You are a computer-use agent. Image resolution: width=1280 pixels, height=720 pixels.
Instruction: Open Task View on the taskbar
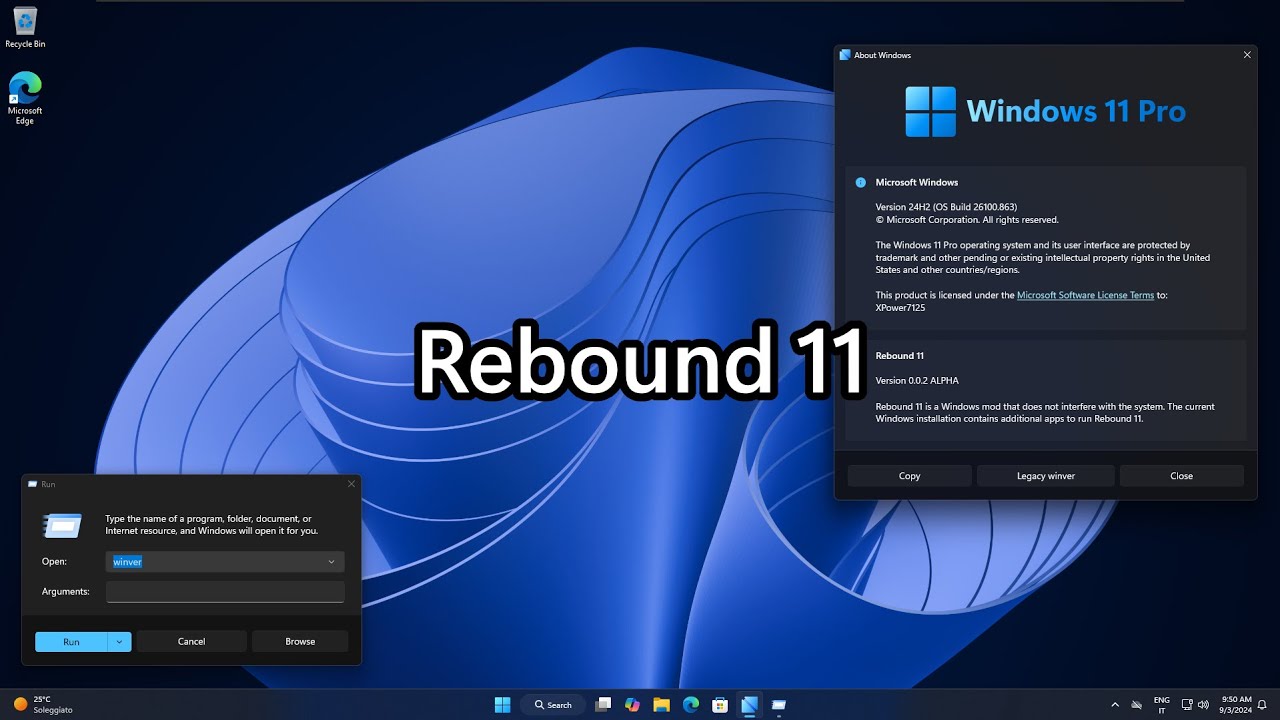(x=603, y=704)
